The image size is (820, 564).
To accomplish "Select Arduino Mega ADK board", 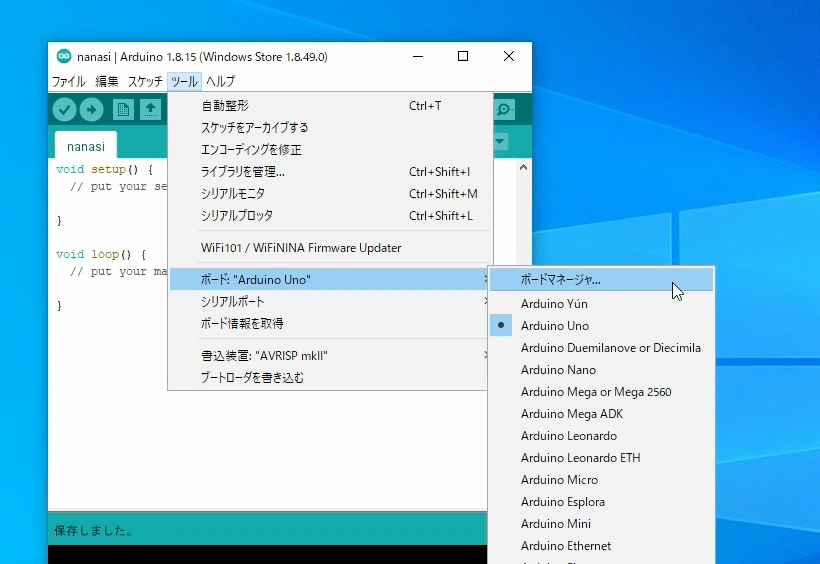I will [x=601, y=414].
